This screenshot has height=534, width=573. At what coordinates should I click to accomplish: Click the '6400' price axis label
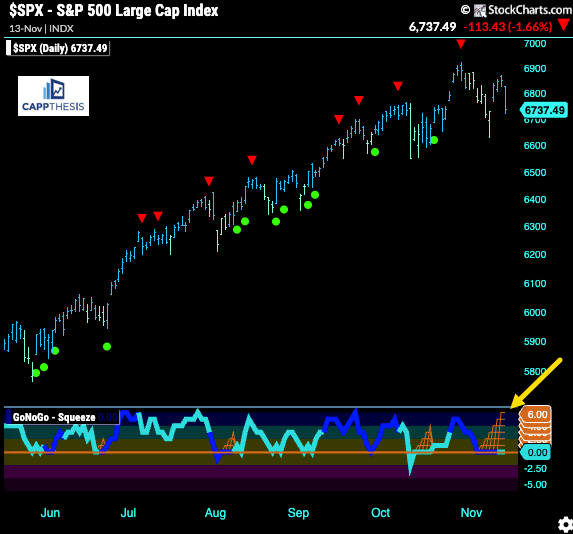pyautogui.click(x=535, y=200)
